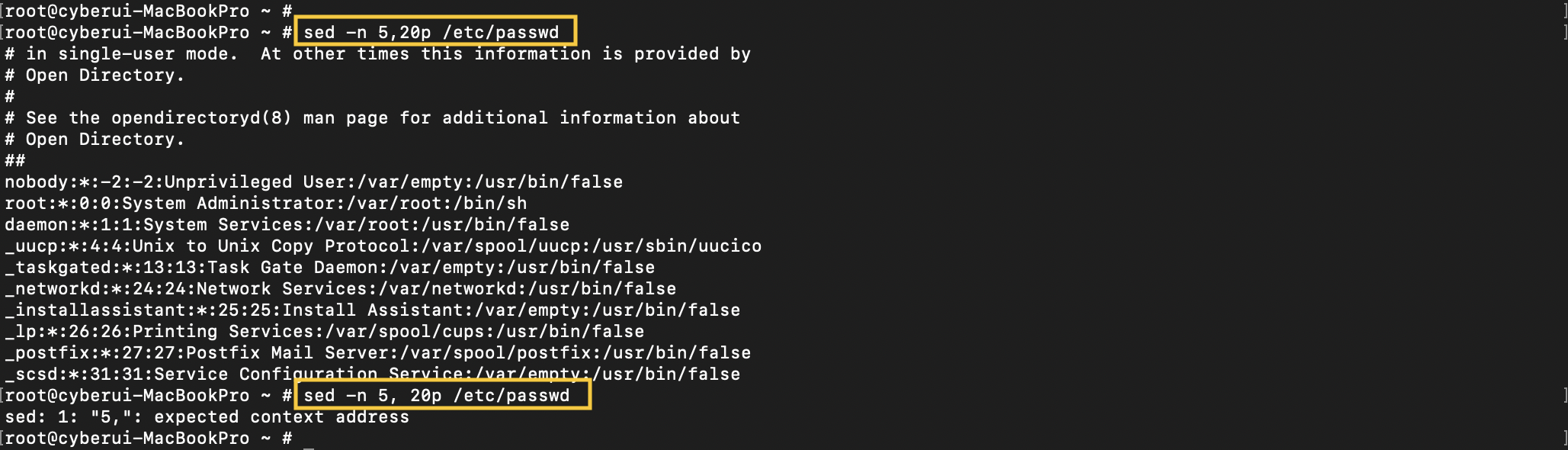Click the root System Administrator line

pyautogui.click(x=266, y=204)
